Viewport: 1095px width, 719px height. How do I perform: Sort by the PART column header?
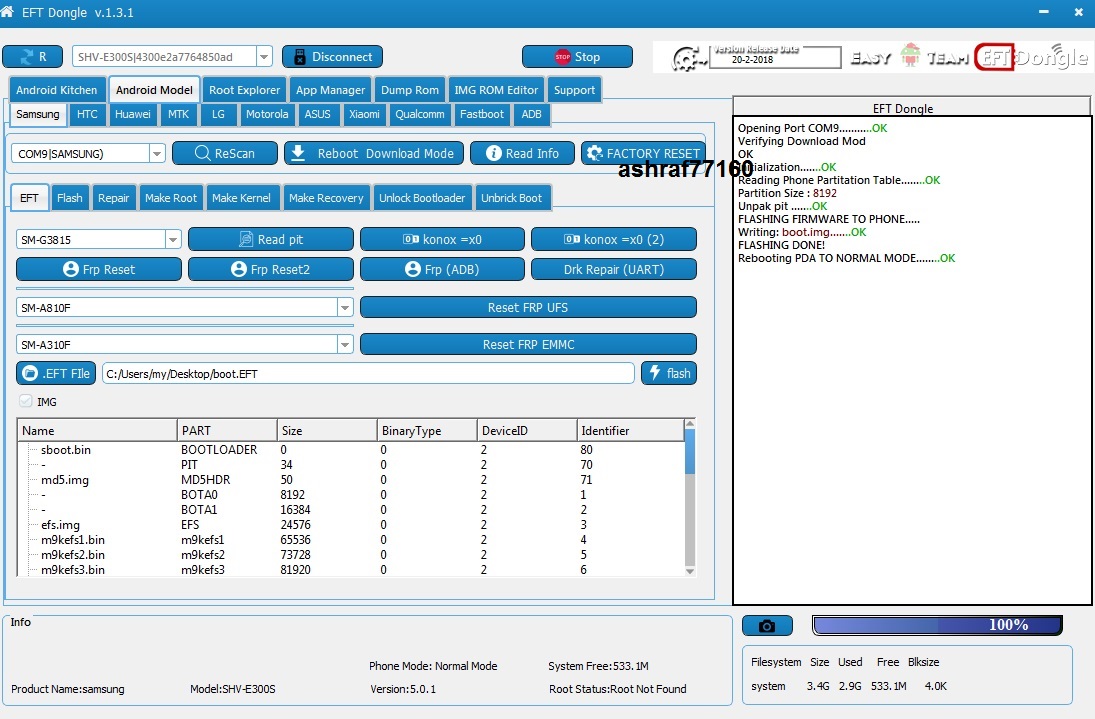click(x=227, y=431)
